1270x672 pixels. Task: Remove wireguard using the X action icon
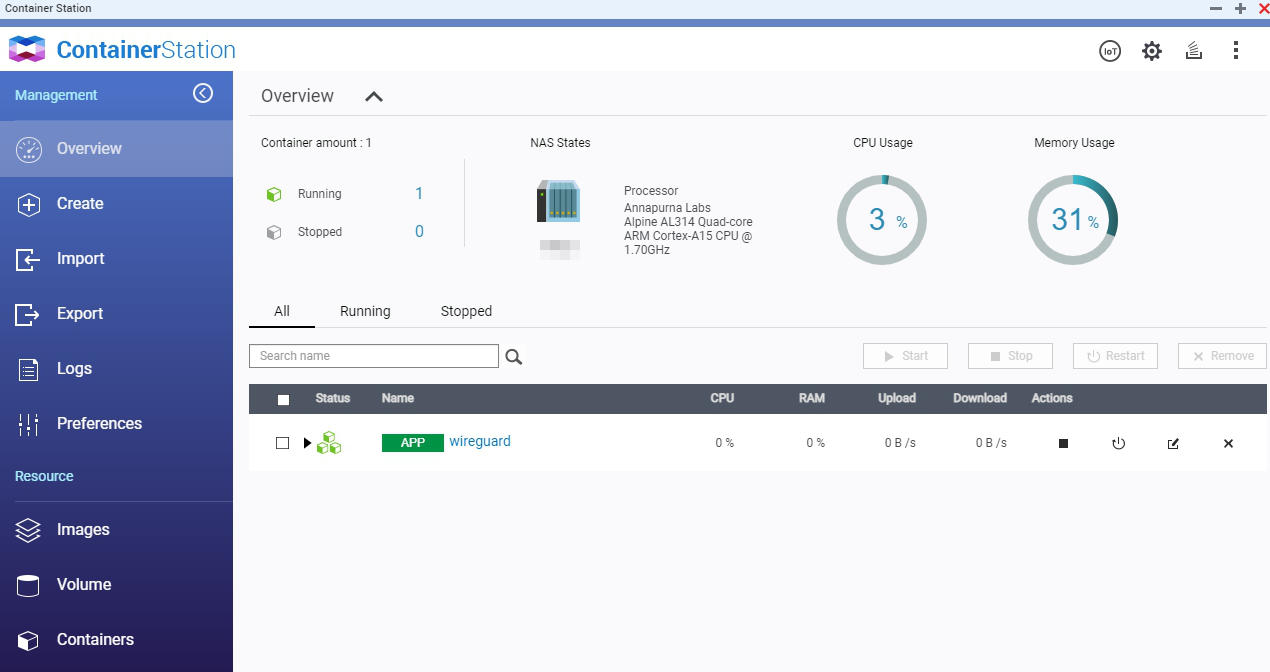click(1228, 443)
